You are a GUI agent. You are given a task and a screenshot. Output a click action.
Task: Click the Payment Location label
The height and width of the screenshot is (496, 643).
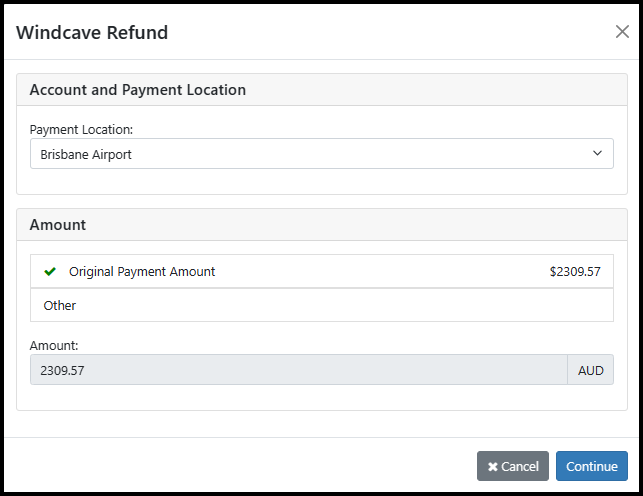[81, 130]
